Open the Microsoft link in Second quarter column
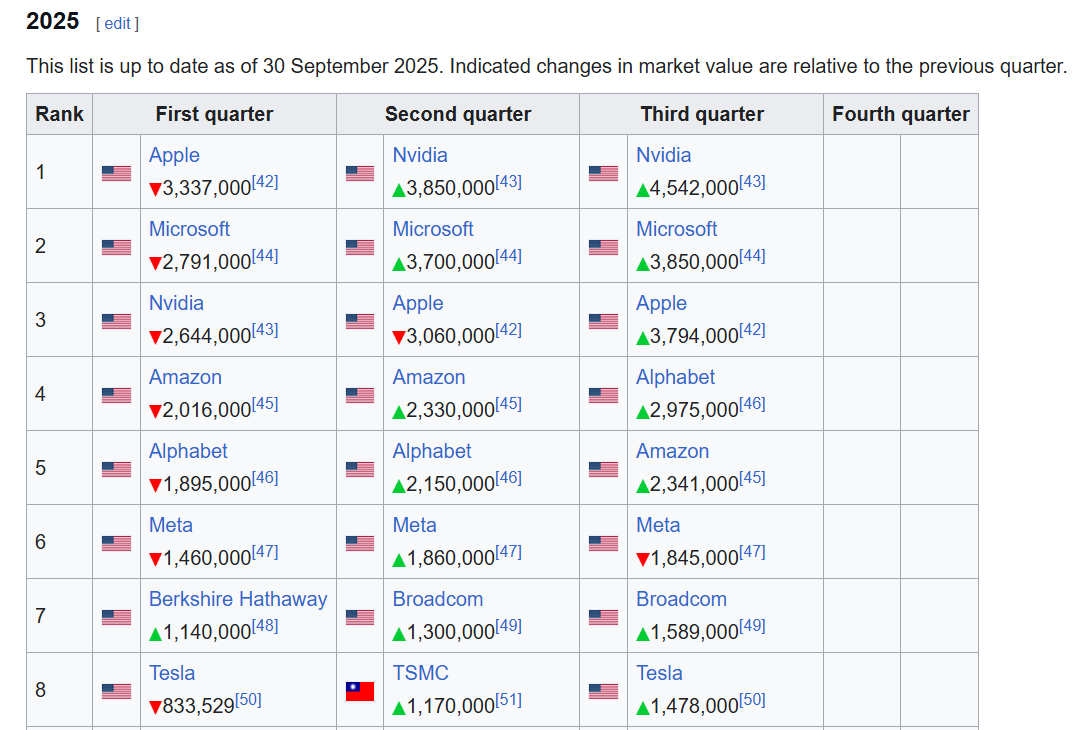The height and width of the screenshot is (730, 1082). (x=433, y=229)
